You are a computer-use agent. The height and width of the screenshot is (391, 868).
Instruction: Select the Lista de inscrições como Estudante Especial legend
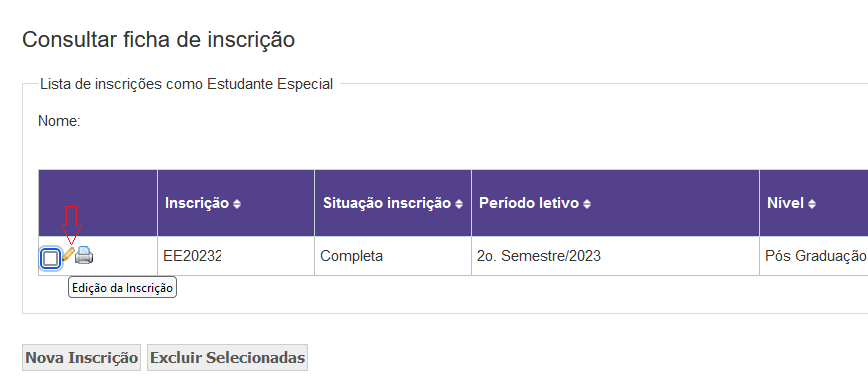[x=187, y=84]
